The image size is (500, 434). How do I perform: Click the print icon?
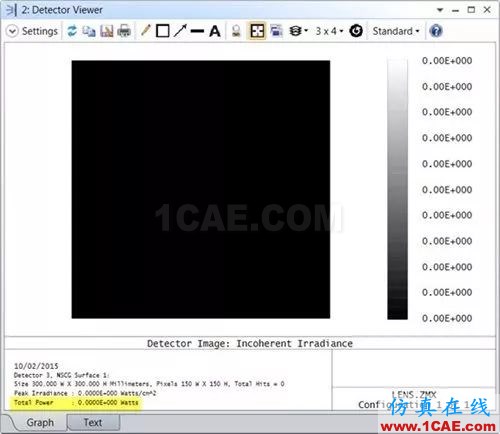click(x=124, y=31)
